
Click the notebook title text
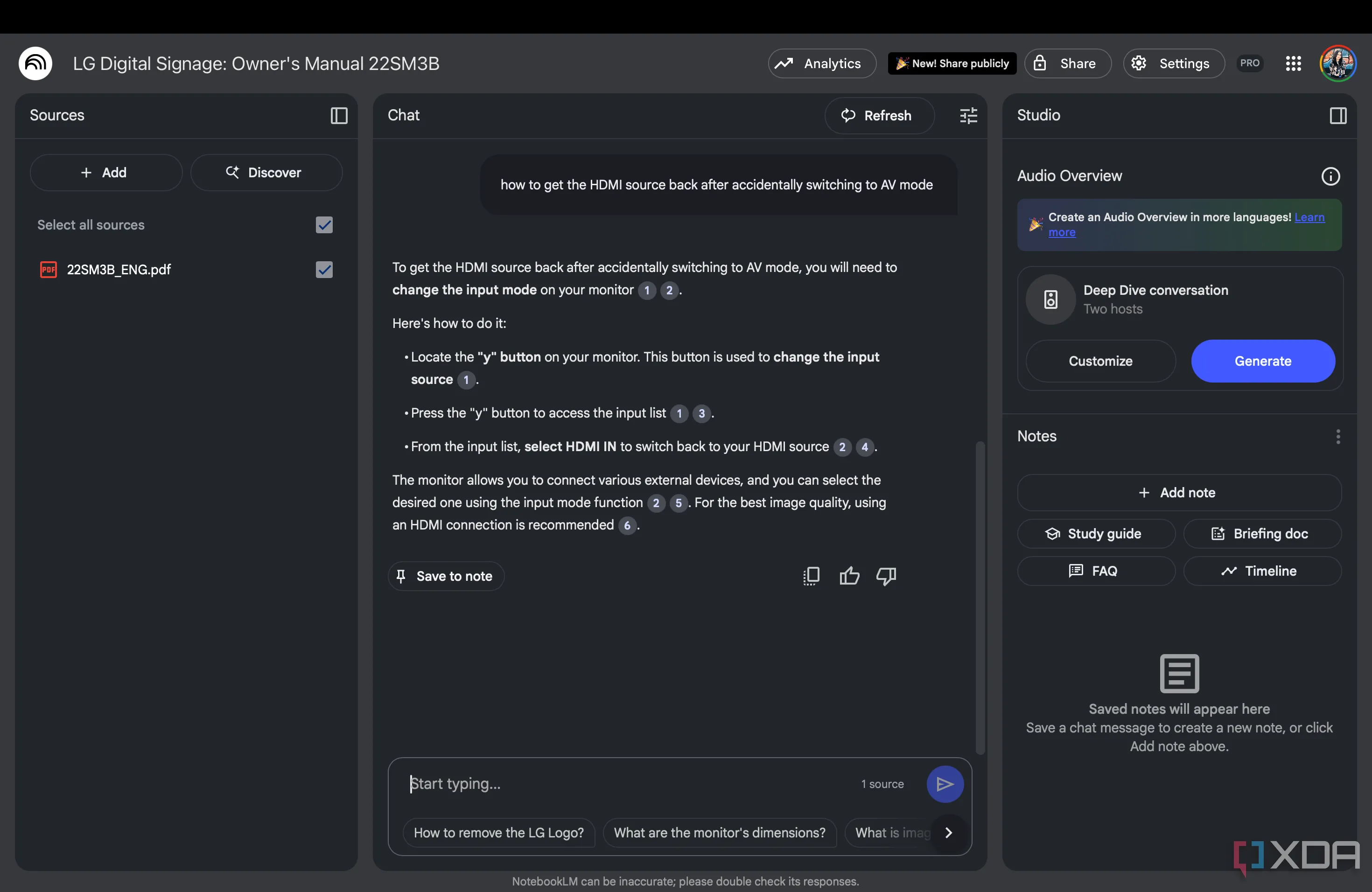(x=256, y=63)
